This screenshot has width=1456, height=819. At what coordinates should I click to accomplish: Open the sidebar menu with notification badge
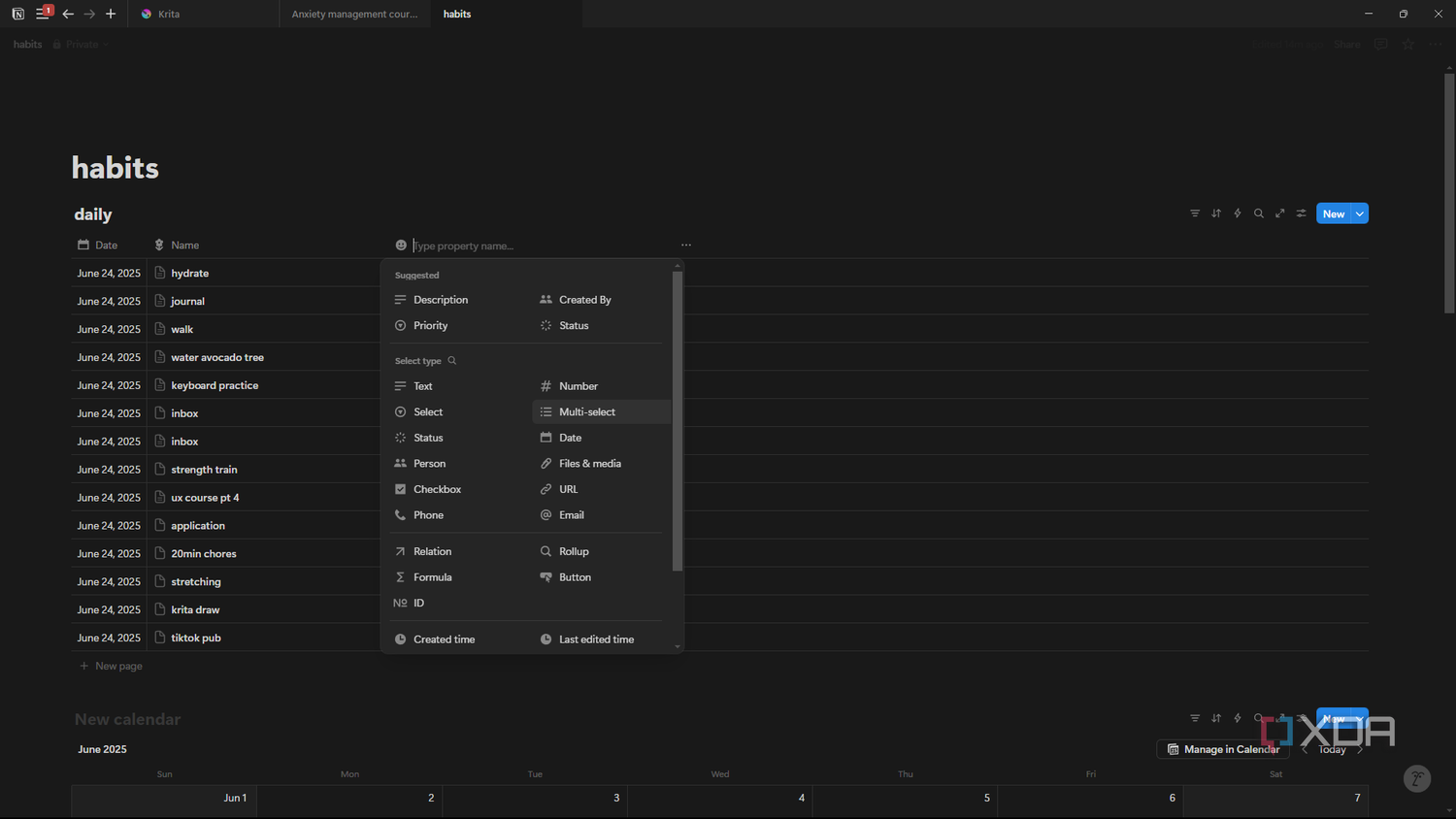[x=43, y=14]
